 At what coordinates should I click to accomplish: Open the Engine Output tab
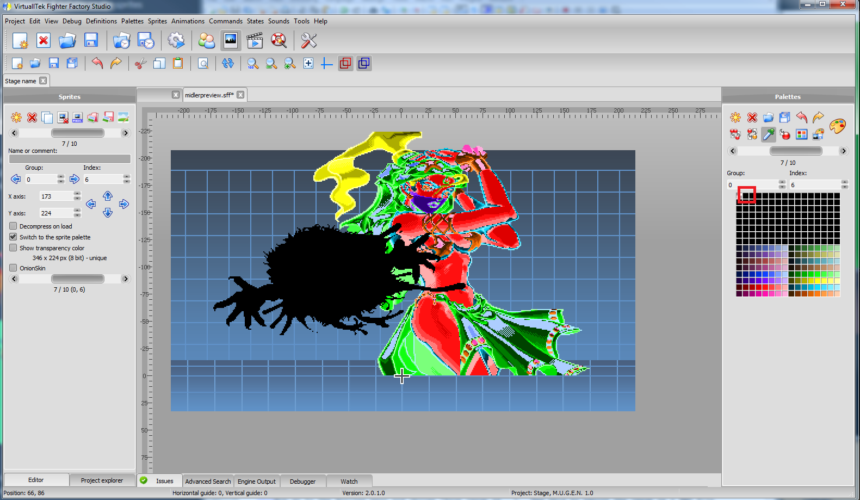pos(256,481)
